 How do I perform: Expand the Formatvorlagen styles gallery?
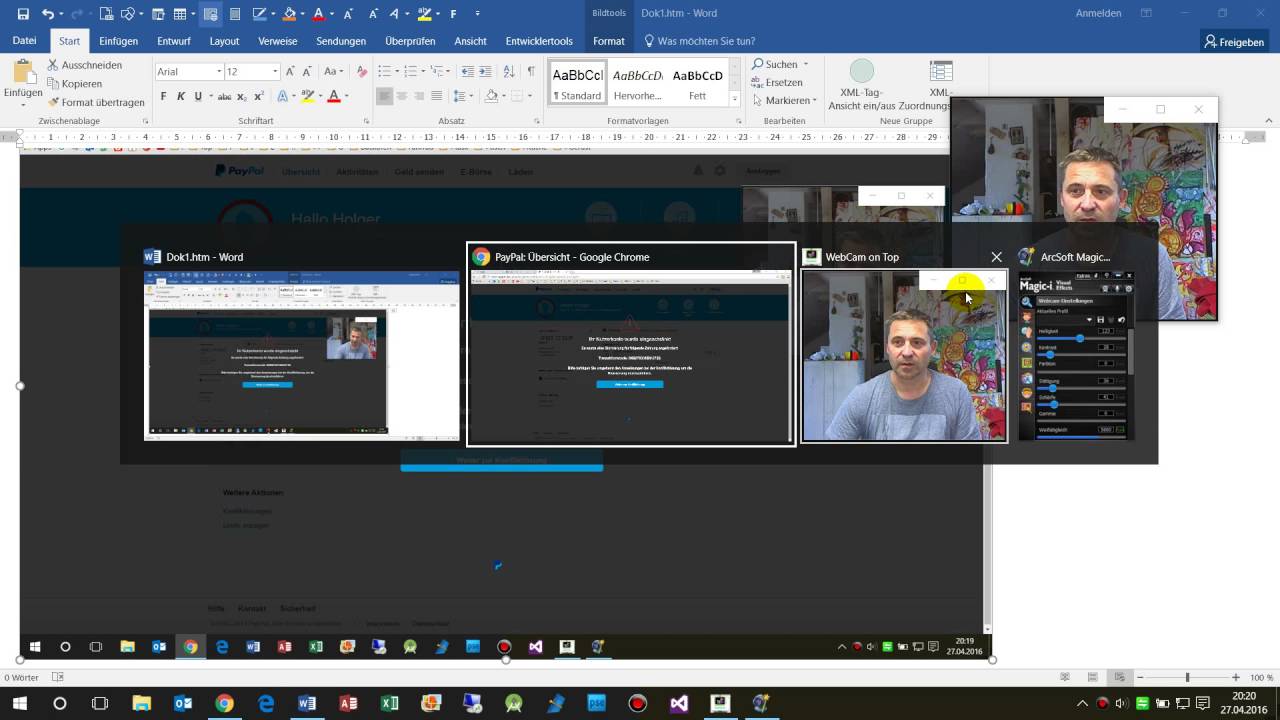point(735,100)
